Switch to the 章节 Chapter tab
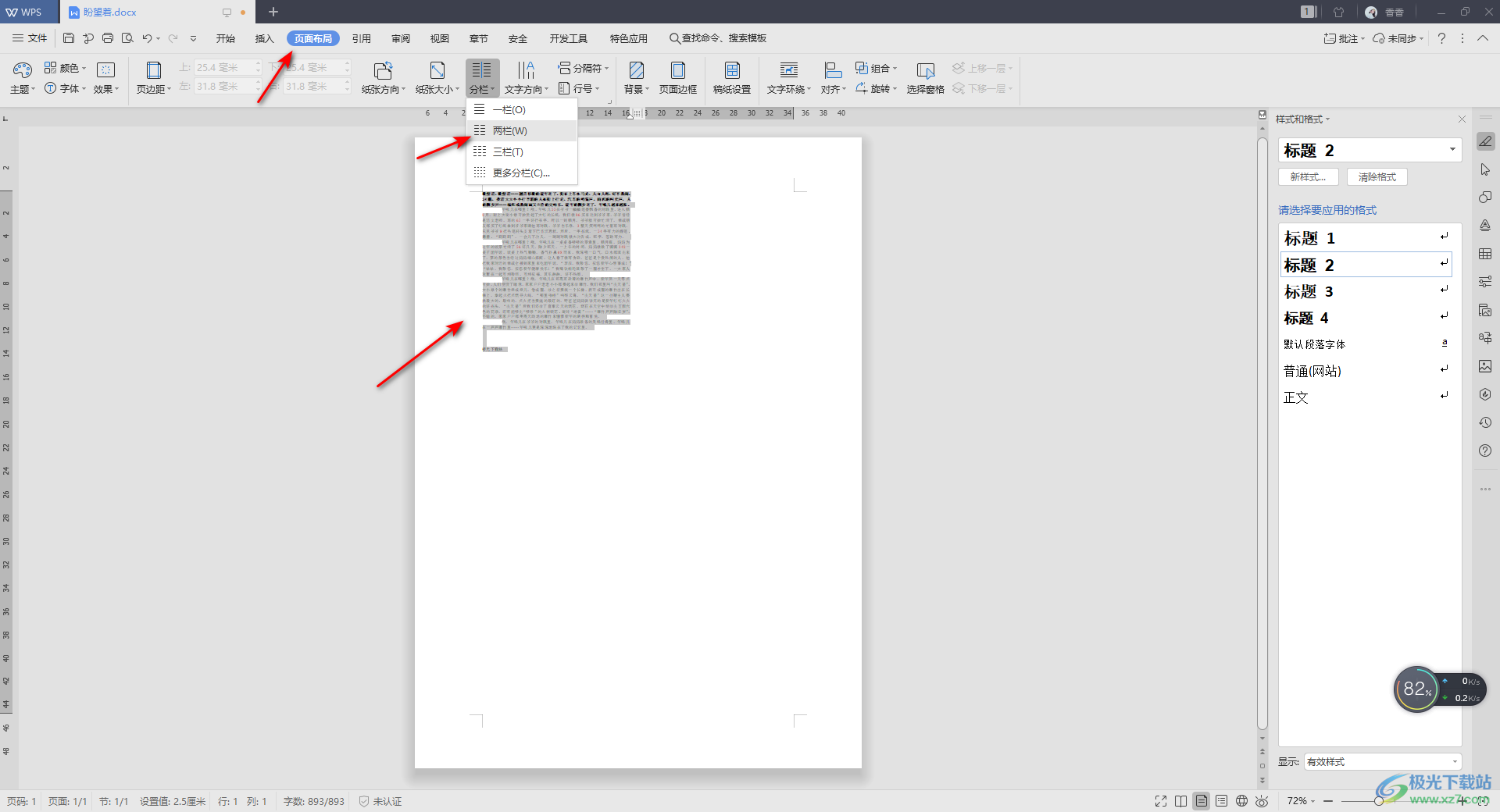1500x812 pixels. pyautogui.click(x=479, y=38)
